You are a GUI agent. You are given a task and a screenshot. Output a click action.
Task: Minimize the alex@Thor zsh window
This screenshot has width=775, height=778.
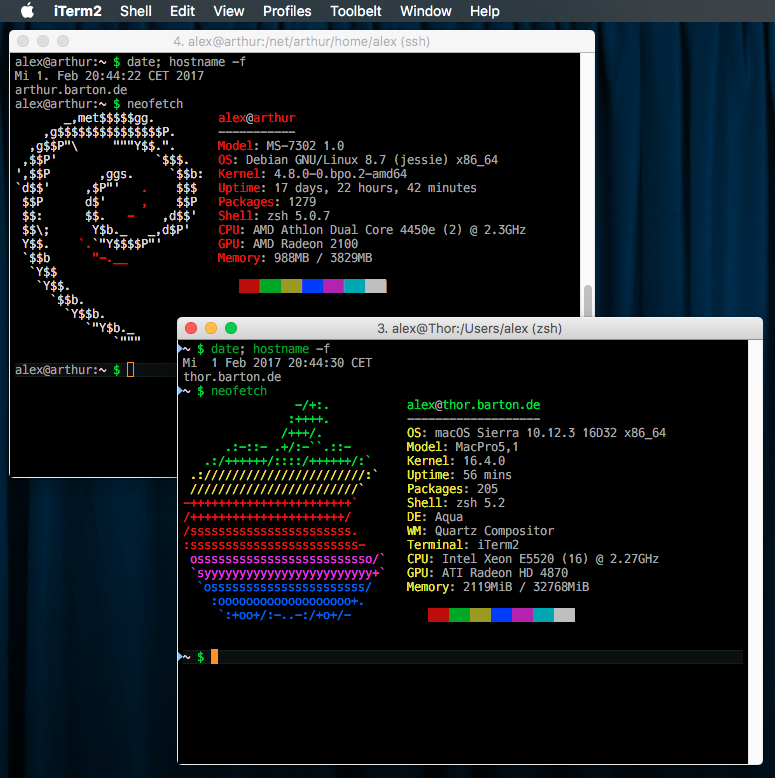pos(211,328)
